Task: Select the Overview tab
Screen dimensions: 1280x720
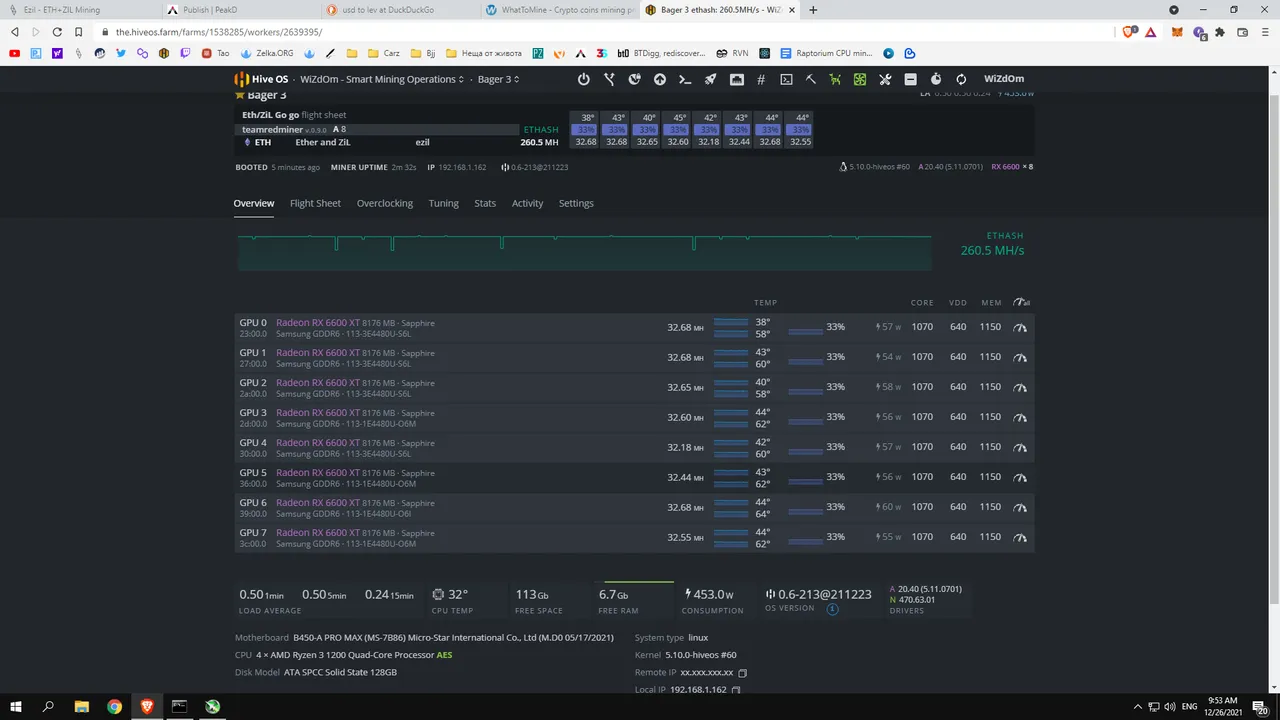Action: 254,203
